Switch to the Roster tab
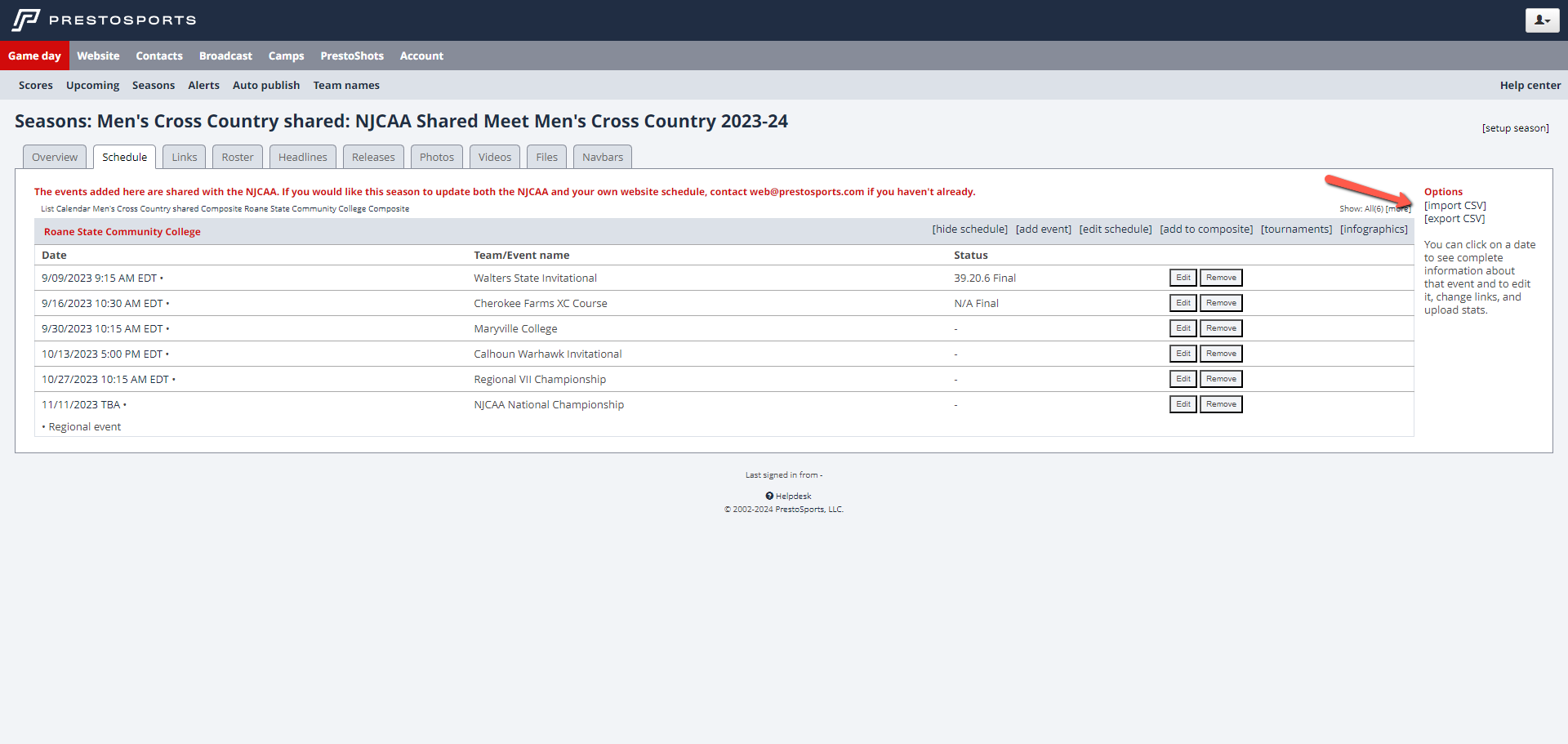Image resolution: width=1568 pixels, height=744 pixels. 237,157
